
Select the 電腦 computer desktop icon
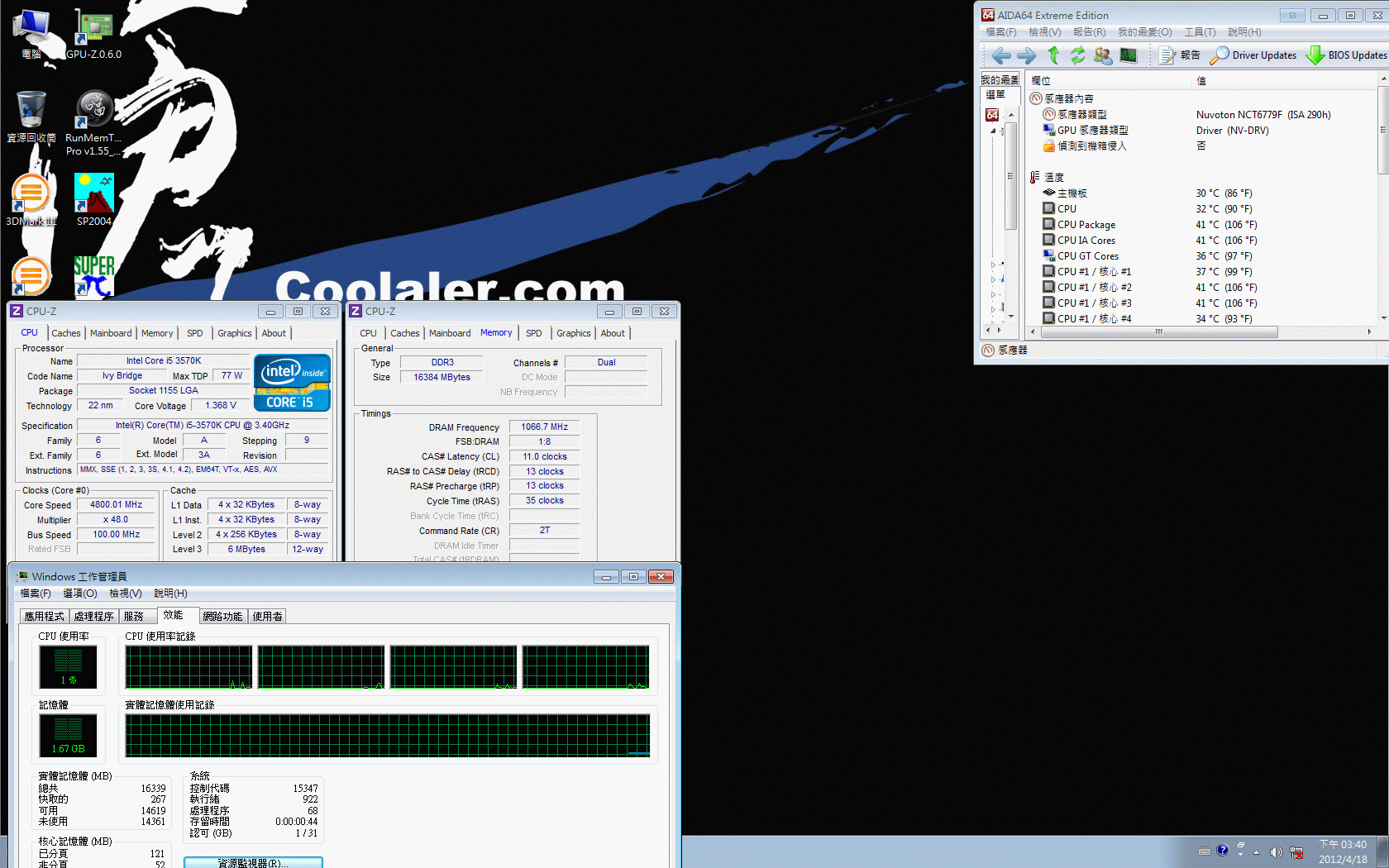point(31,35)
